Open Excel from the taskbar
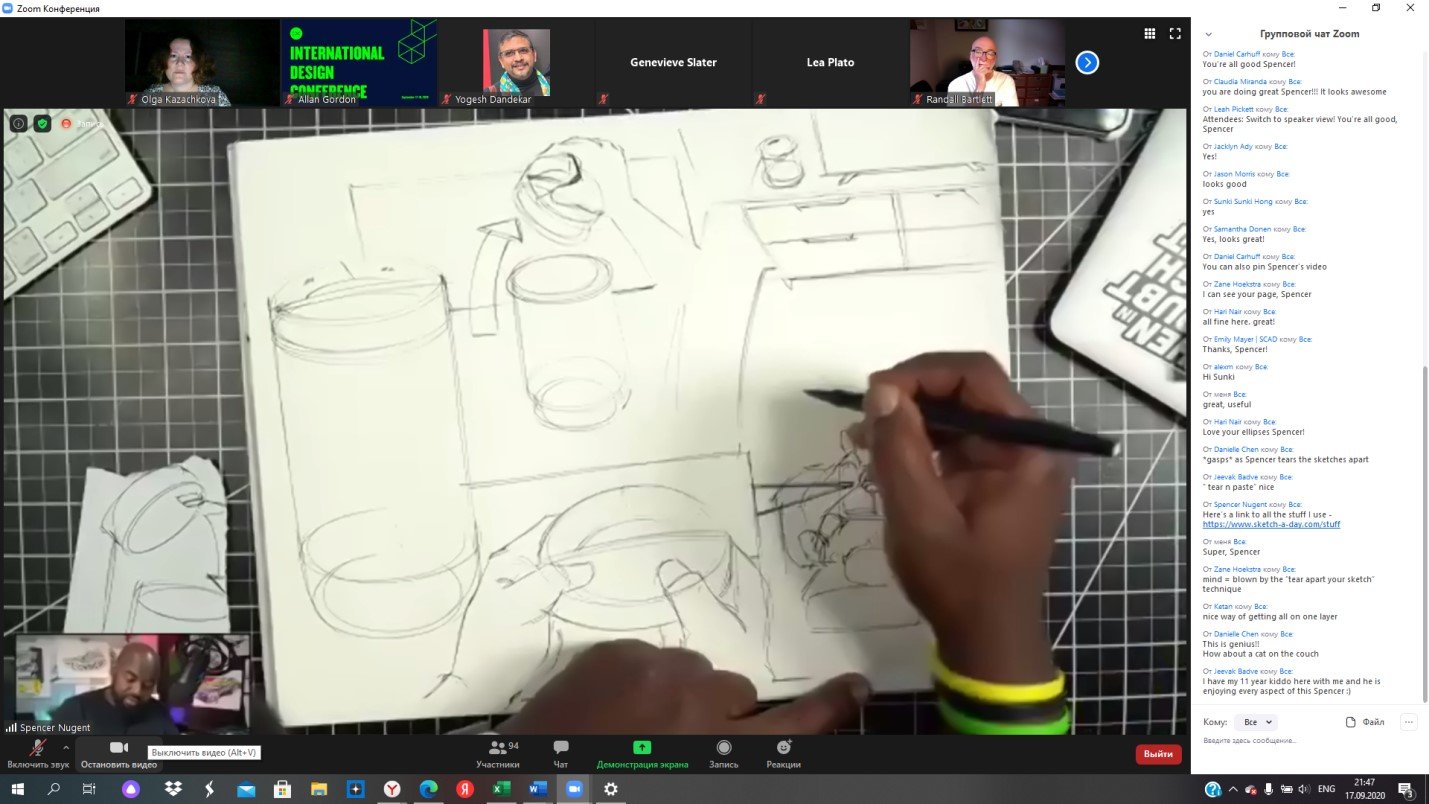 (502, 789)
